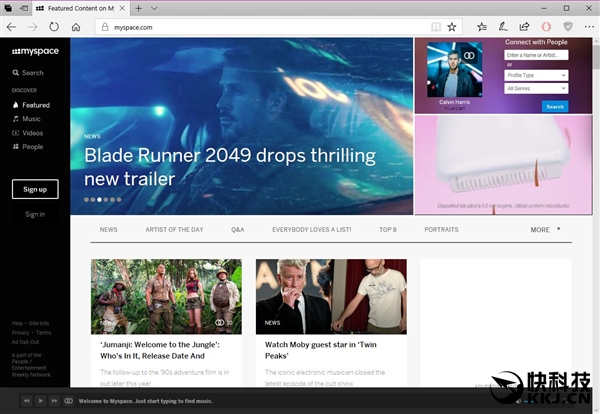Refresh the page using the reload icon
600x414 pixels.
53,27
